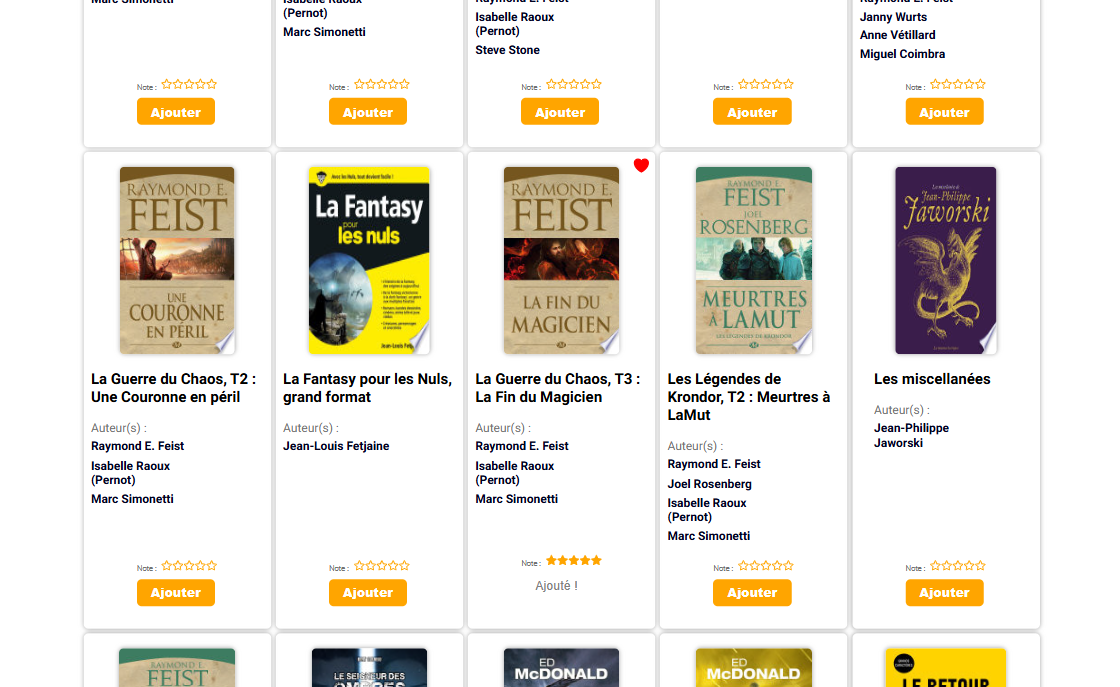1120x687 pixels.
Task: Select Marc Simonetti under La Fin du Magicien
Action: [516, 499]
